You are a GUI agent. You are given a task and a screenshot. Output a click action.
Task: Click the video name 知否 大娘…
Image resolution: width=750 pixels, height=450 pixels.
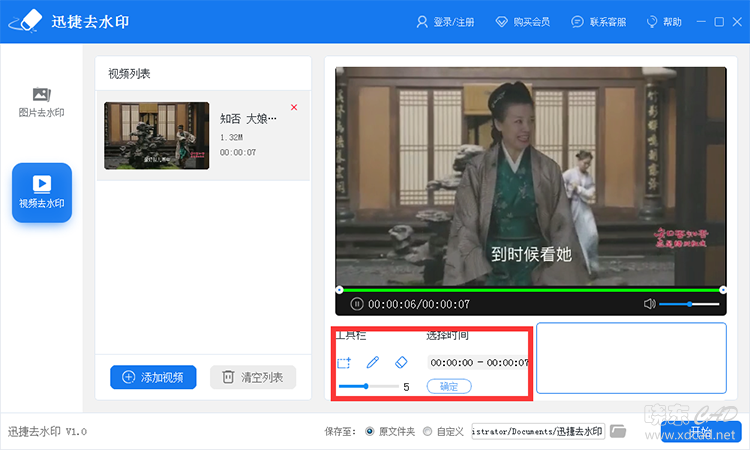(x=248, y=119)
